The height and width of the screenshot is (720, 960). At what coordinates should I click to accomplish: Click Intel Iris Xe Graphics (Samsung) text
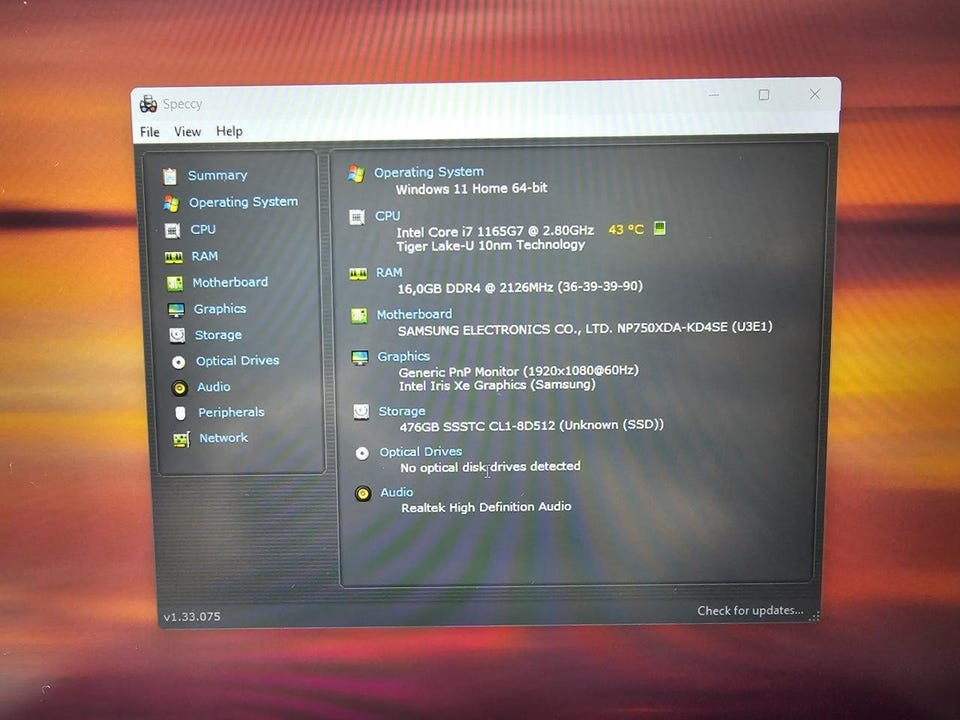point(497,385)
